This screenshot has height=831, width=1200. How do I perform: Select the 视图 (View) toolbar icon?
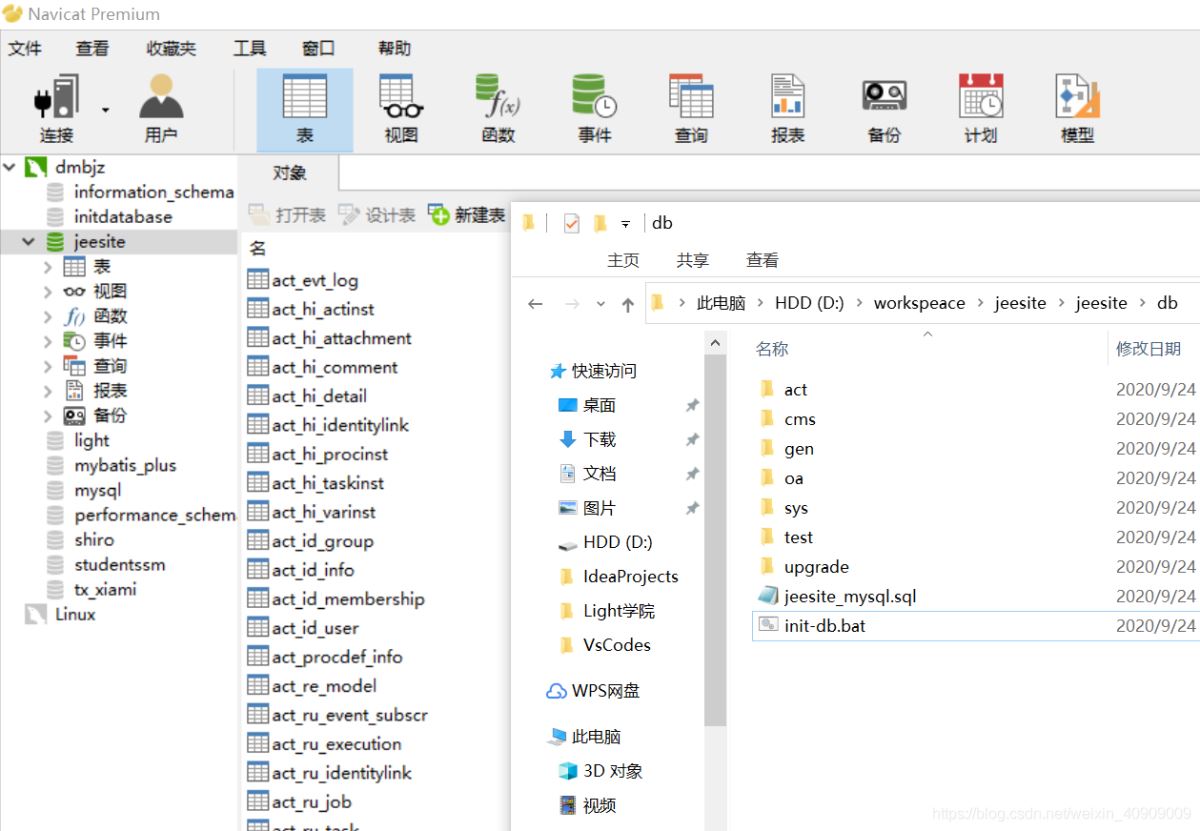coord(401,108)
